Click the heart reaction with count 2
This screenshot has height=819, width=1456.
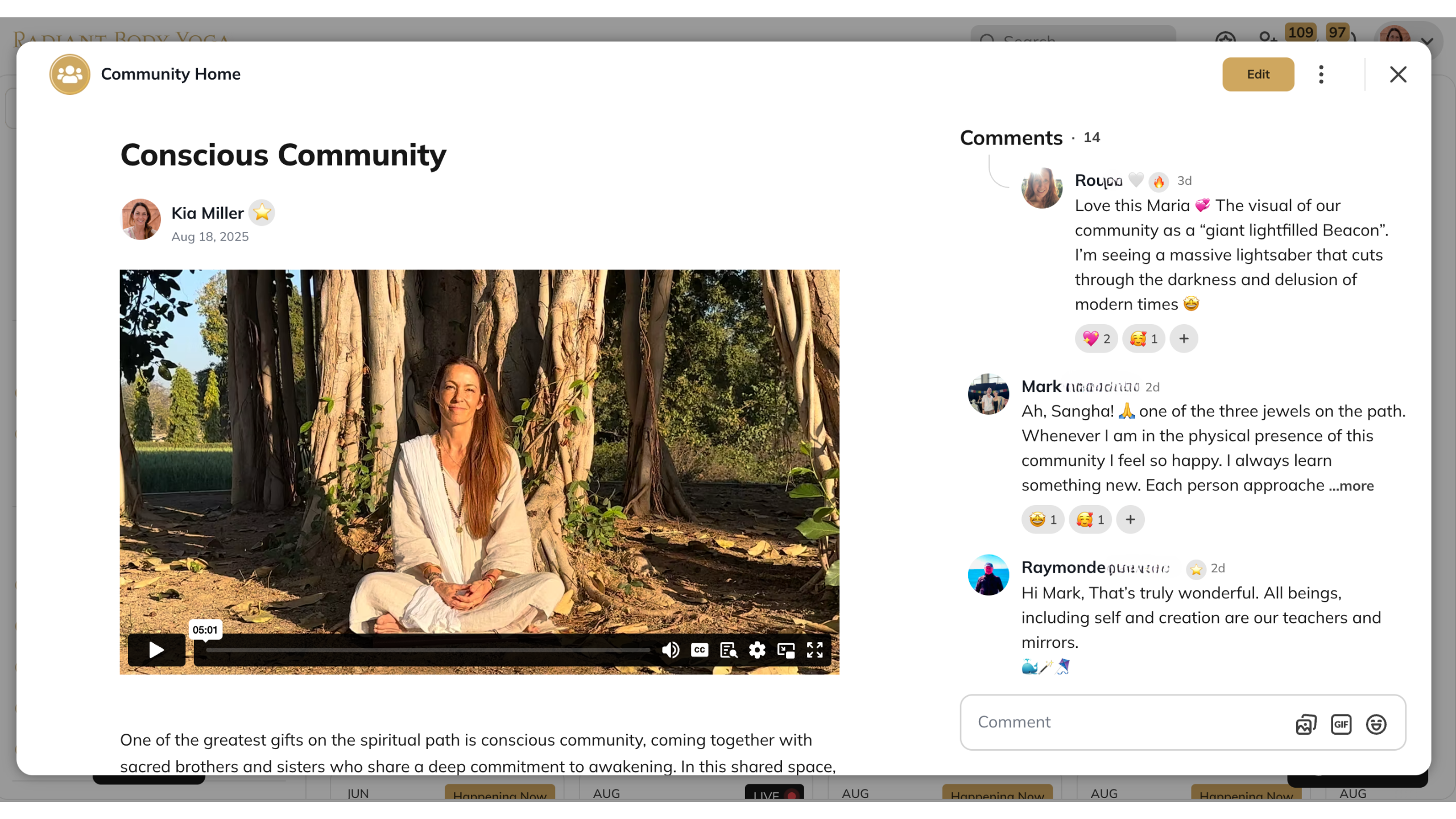pyautogui.click(x=1096, y=339)
